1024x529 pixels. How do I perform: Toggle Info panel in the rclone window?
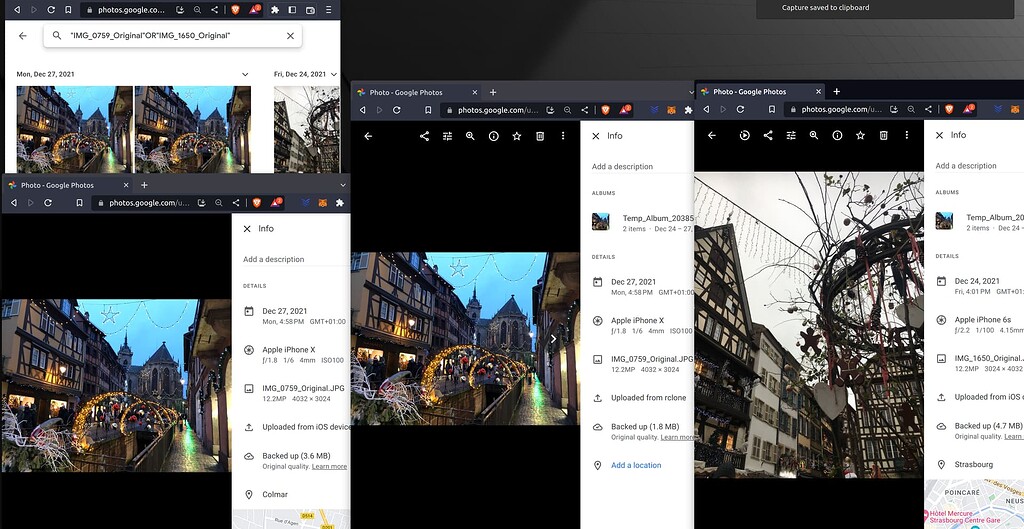pos(494,136)
